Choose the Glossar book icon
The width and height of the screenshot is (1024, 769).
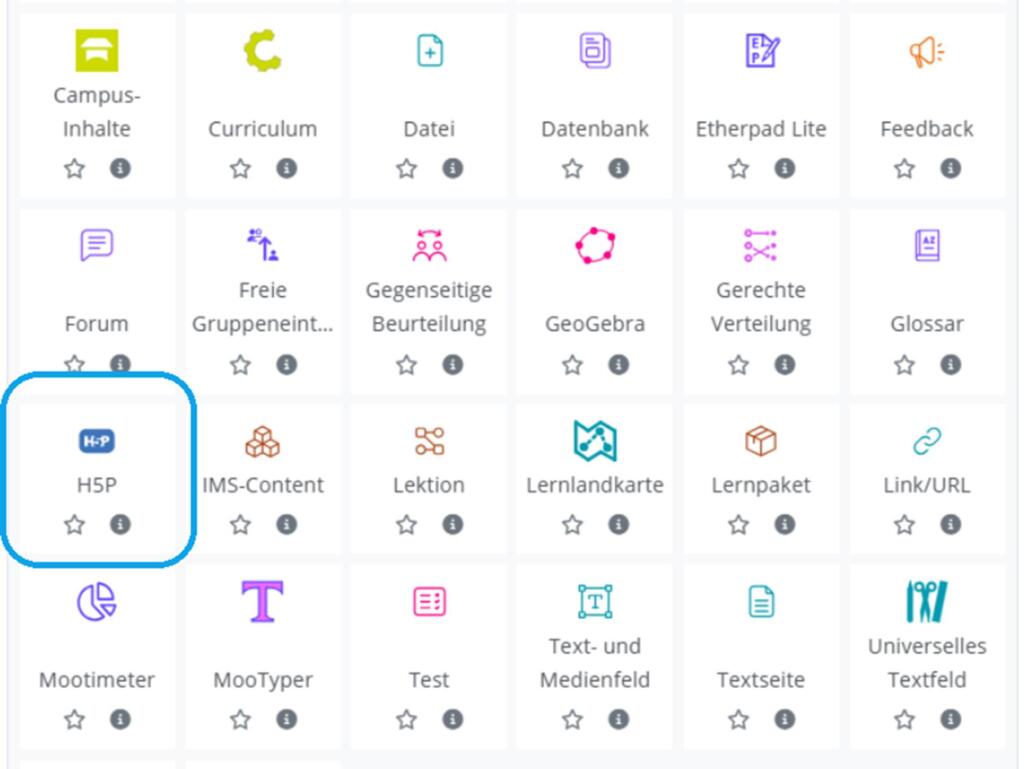tap(927, 245)
